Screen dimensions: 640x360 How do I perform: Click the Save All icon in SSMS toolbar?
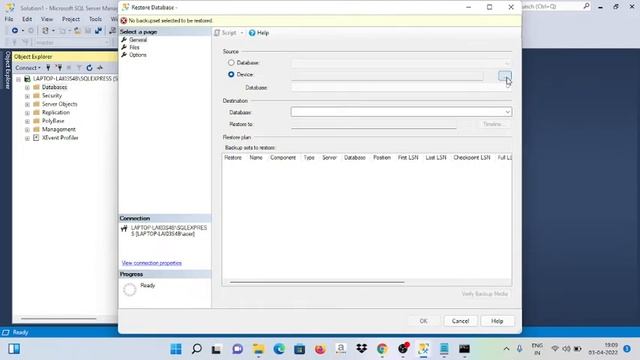coord(98,31)
